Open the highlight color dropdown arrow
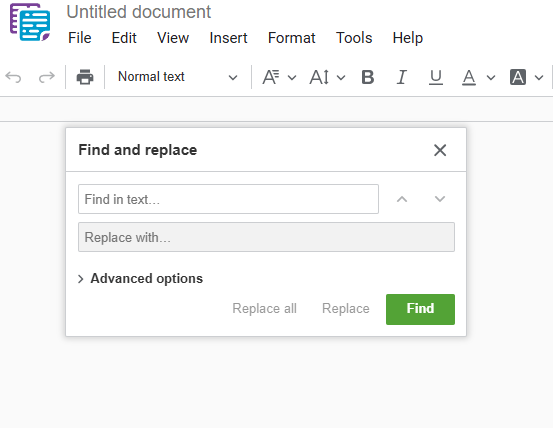 click(539, 77)
